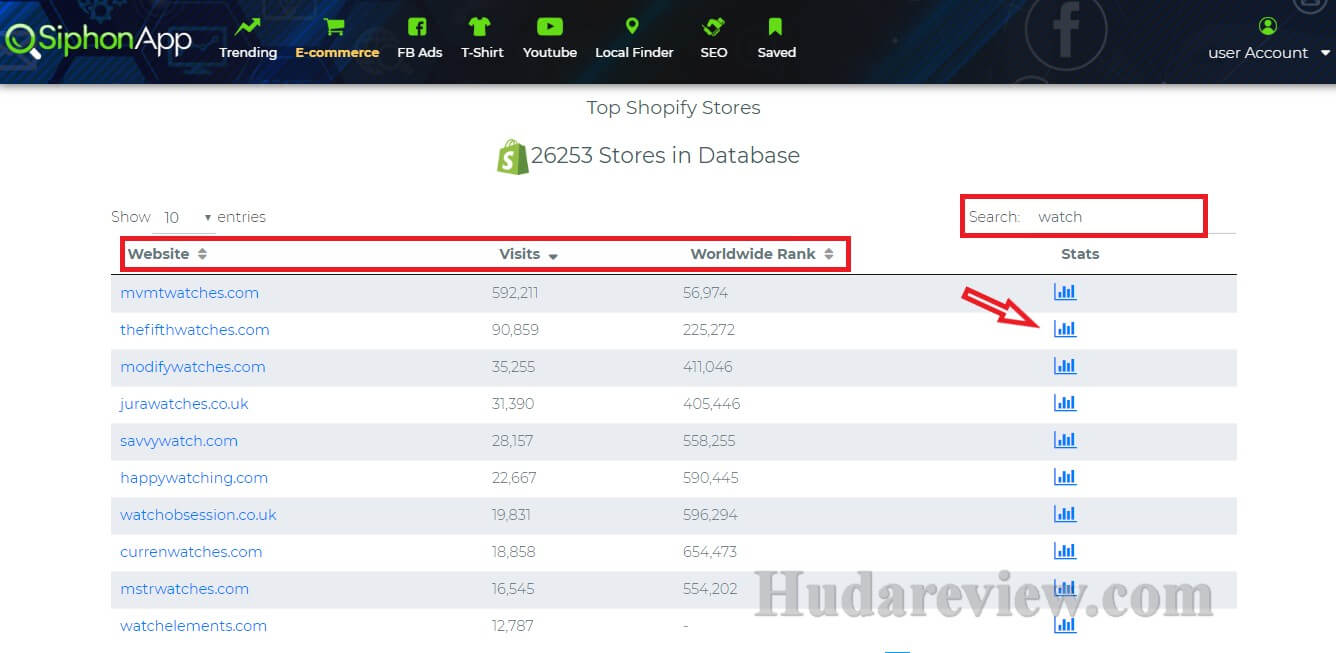Select the 225,272 worldwide rank value
Image resolution: width=1336 pixels, height=653 pixels.
point(709,330)
